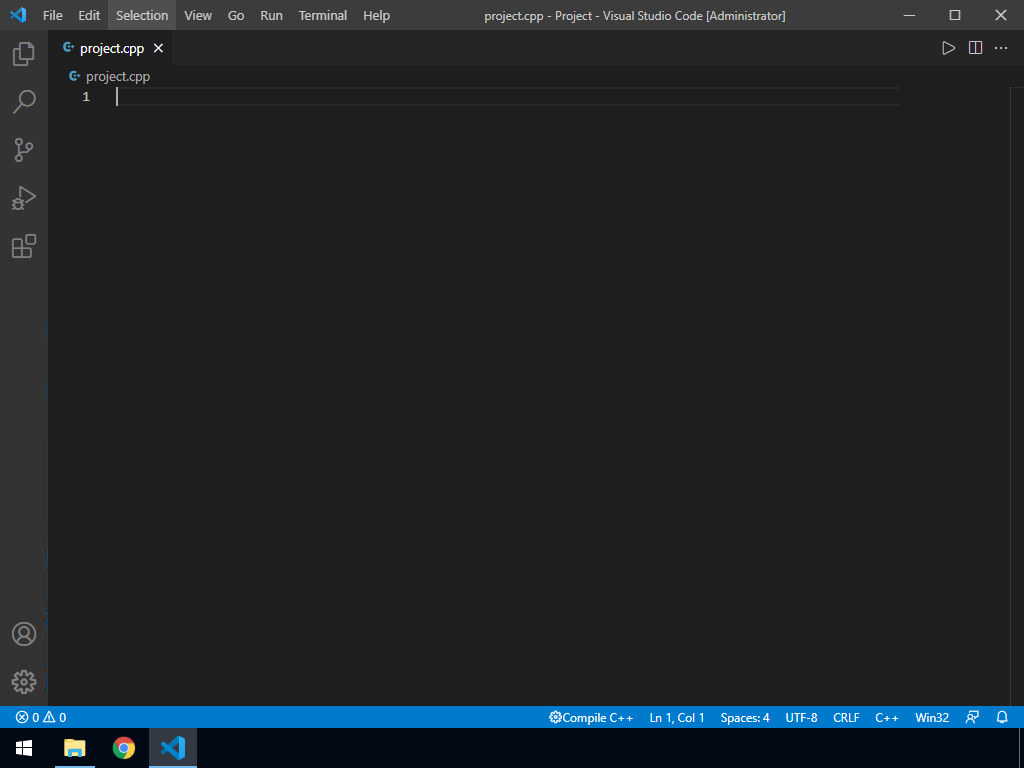Click the feedback icon in status bar

(972, 717)
